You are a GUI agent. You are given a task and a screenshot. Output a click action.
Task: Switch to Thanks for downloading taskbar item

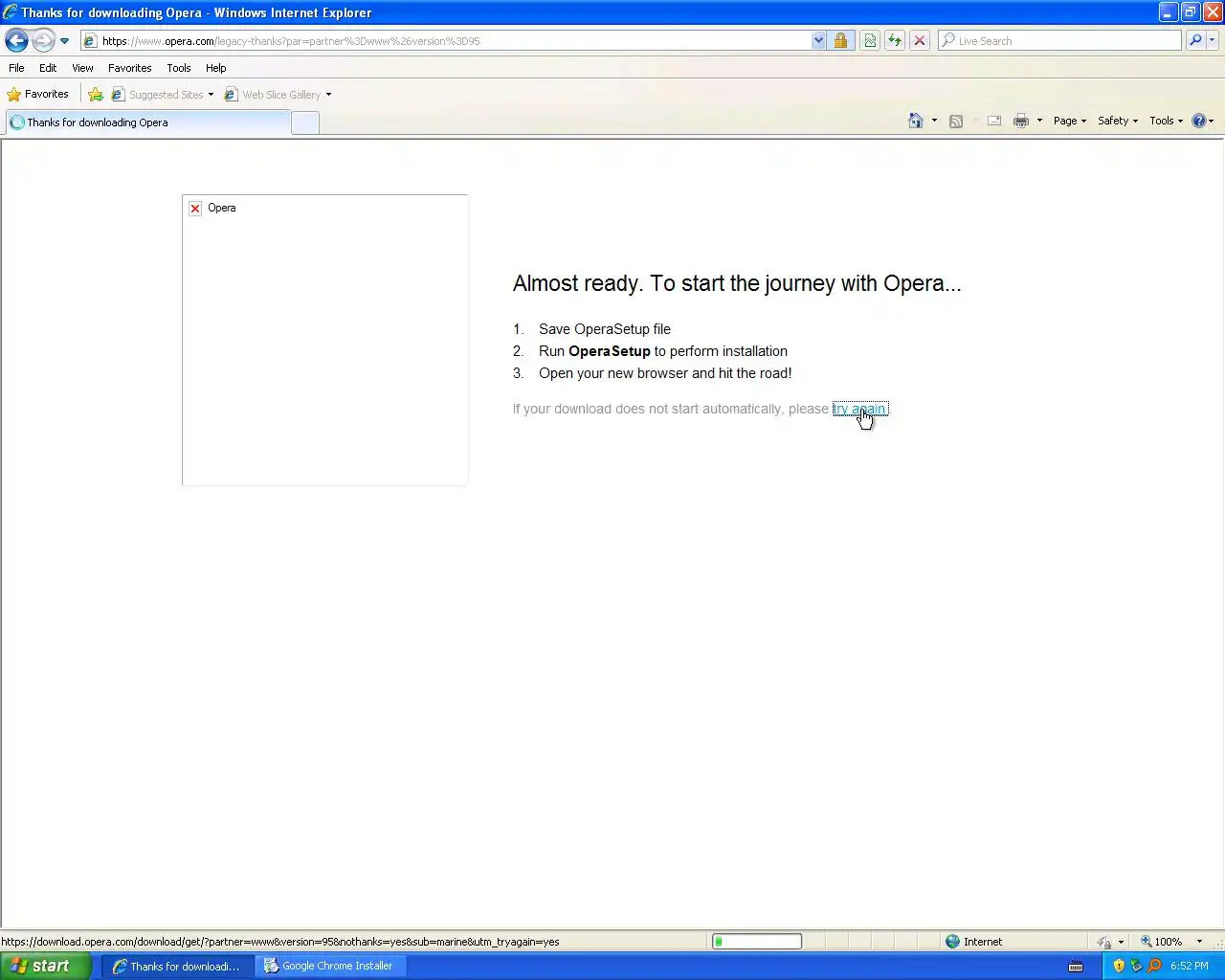pyautogui.click(x=177, y=967)
